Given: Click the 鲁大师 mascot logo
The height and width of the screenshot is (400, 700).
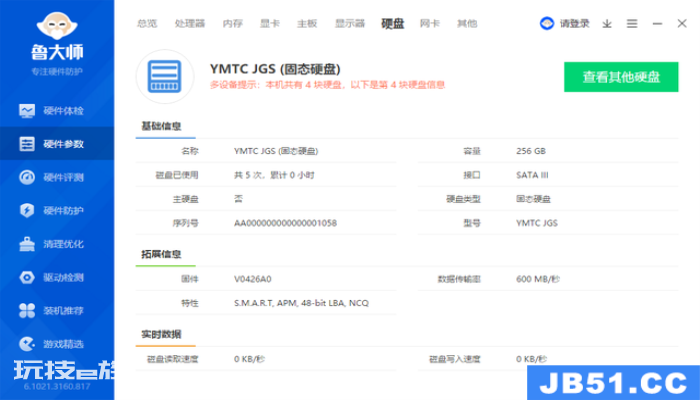Looking at the screenshot, I should [x=57, y=25].
